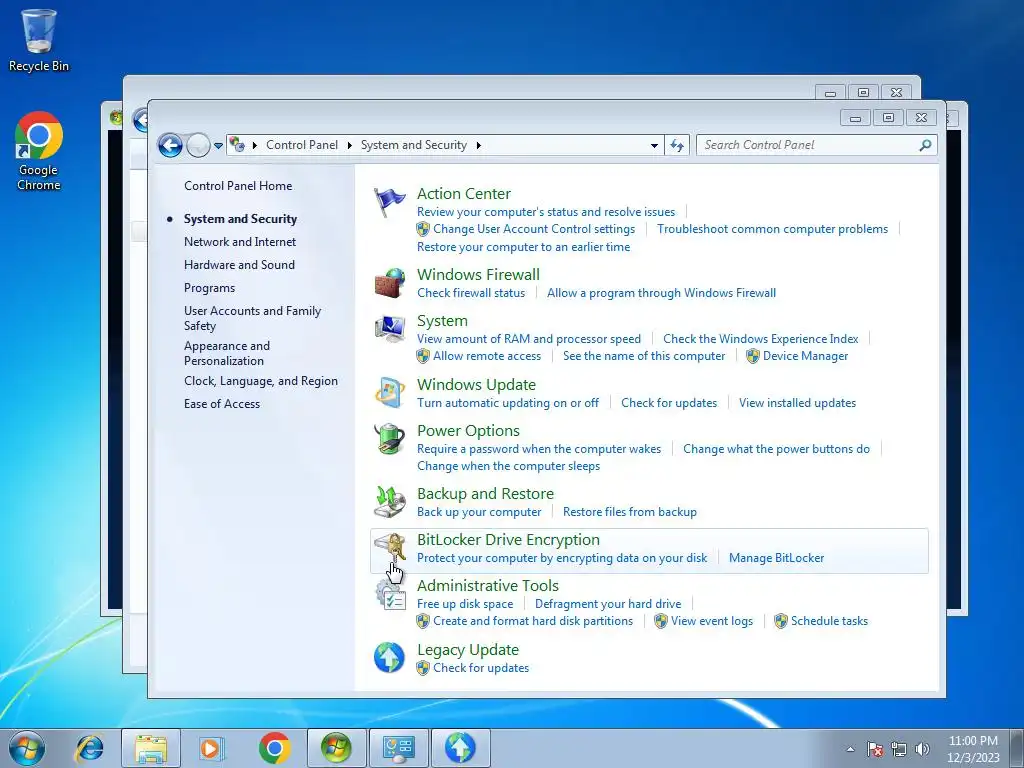Screen dimensions: 1024x768
Task: Open the network tray icon
Action: (x=899, y=749)
